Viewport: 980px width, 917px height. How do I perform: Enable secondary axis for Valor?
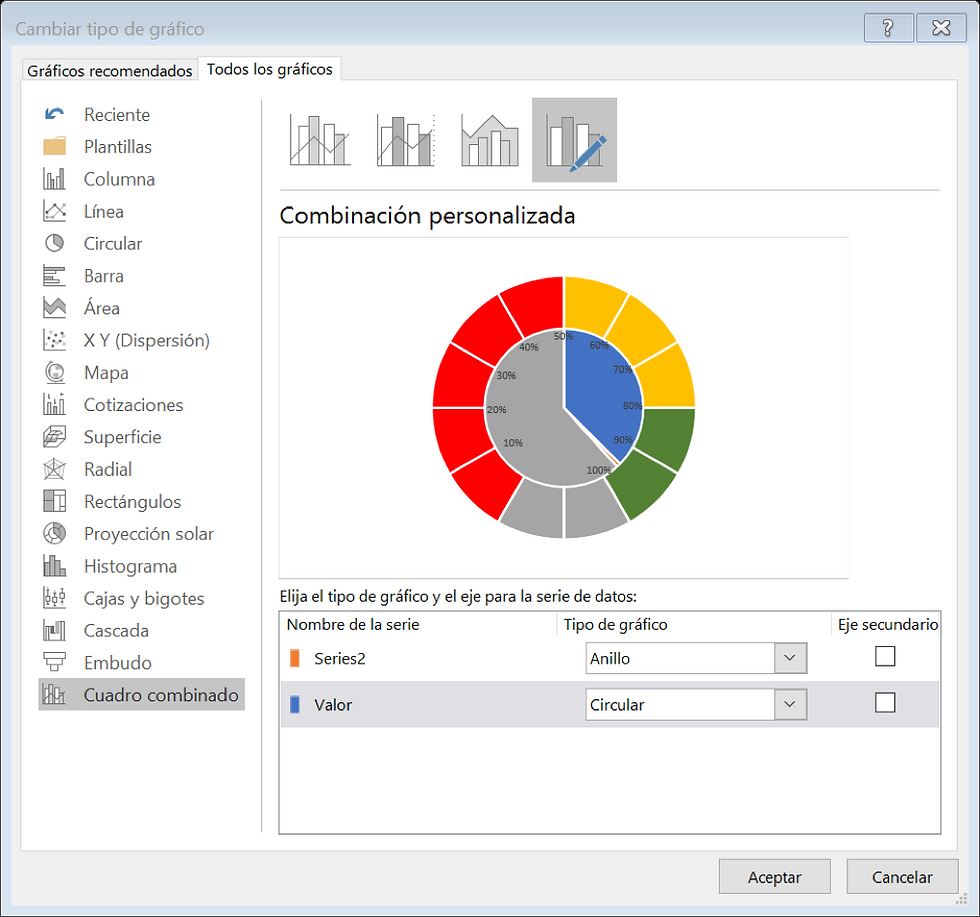tap(885, 703)
